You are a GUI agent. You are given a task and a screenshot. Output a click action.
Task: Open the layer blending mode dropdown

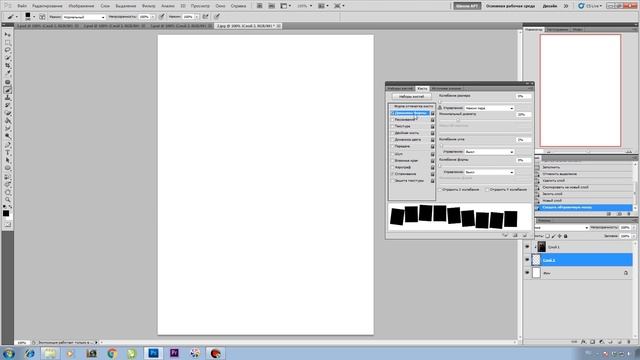[561, 227]
